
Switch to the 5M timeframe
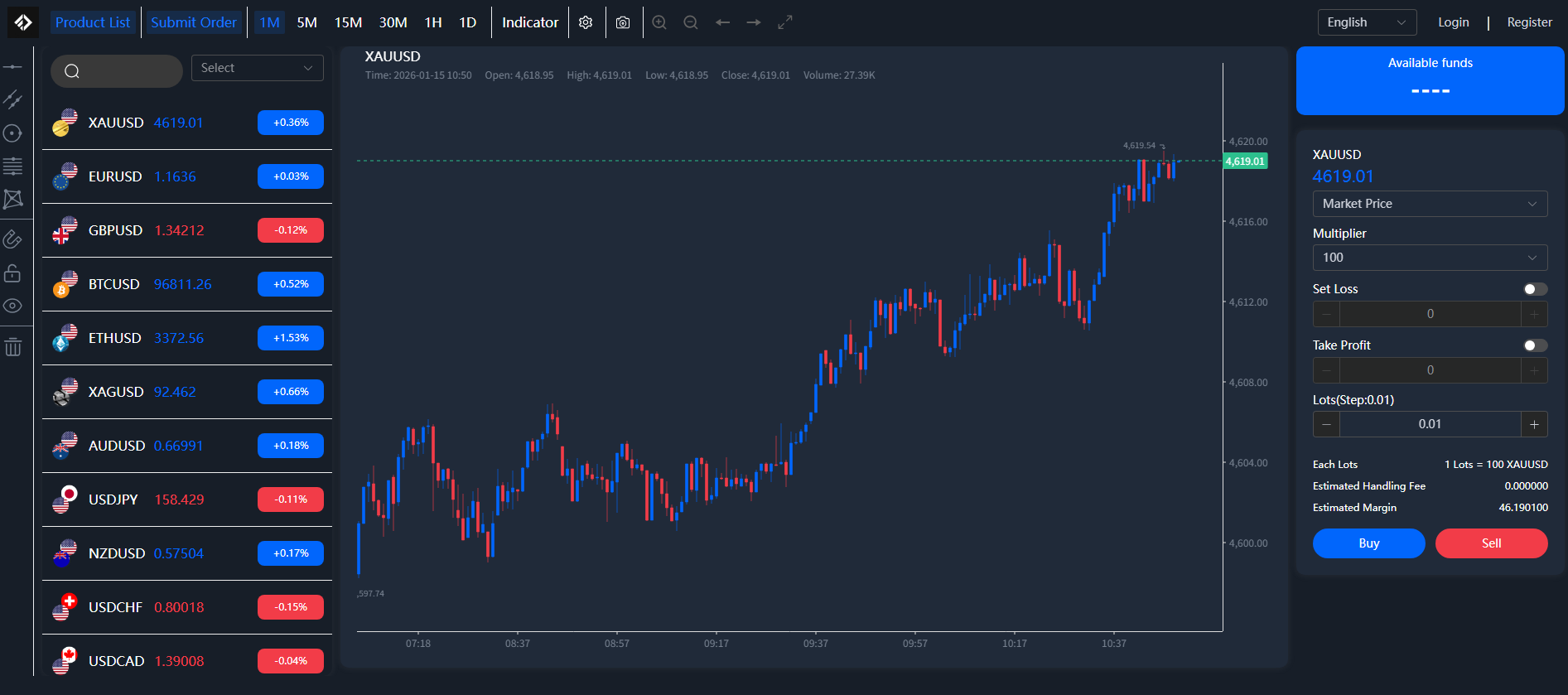tap(307, 22)
